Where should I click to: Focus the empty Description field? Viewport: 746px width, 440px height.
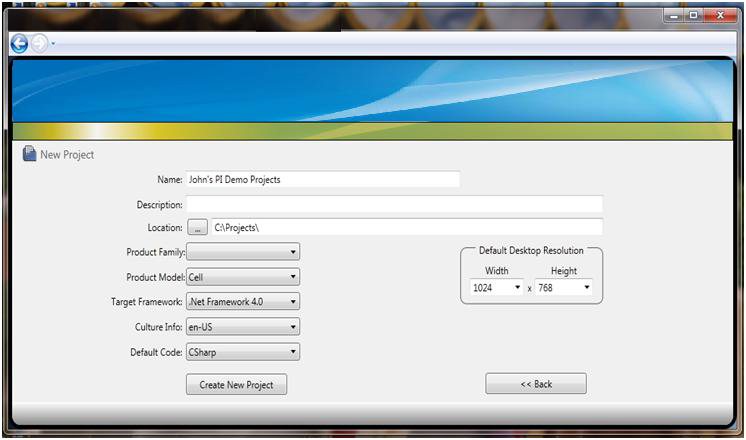click(394, 204)
